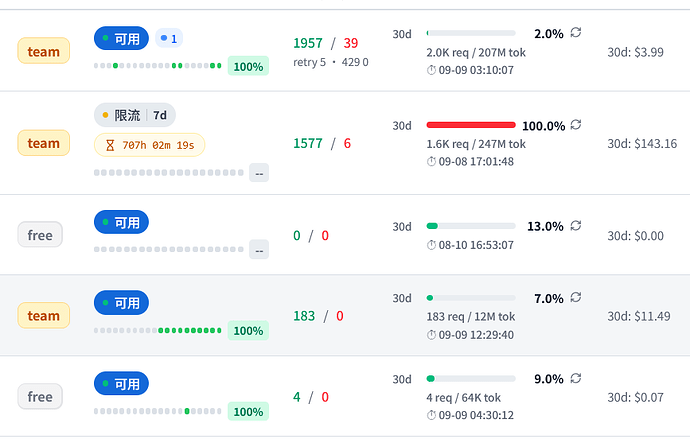Image resolution: width=690 pixels, height=439 pixels.
Task: Click the 2.0% usage progress bar
Action: click(x=471, y=33)
